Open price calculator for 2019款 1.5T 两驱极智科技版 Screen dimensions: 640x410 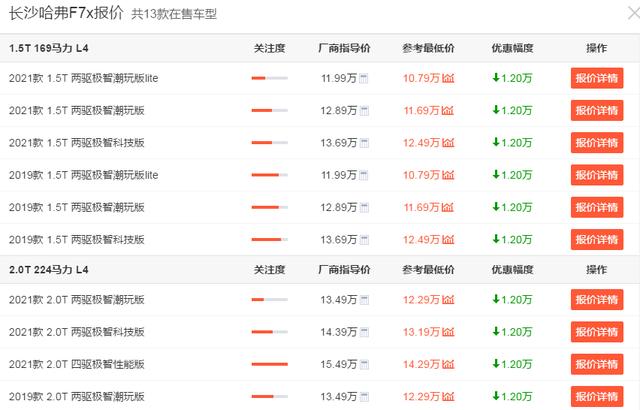(364, 239)
